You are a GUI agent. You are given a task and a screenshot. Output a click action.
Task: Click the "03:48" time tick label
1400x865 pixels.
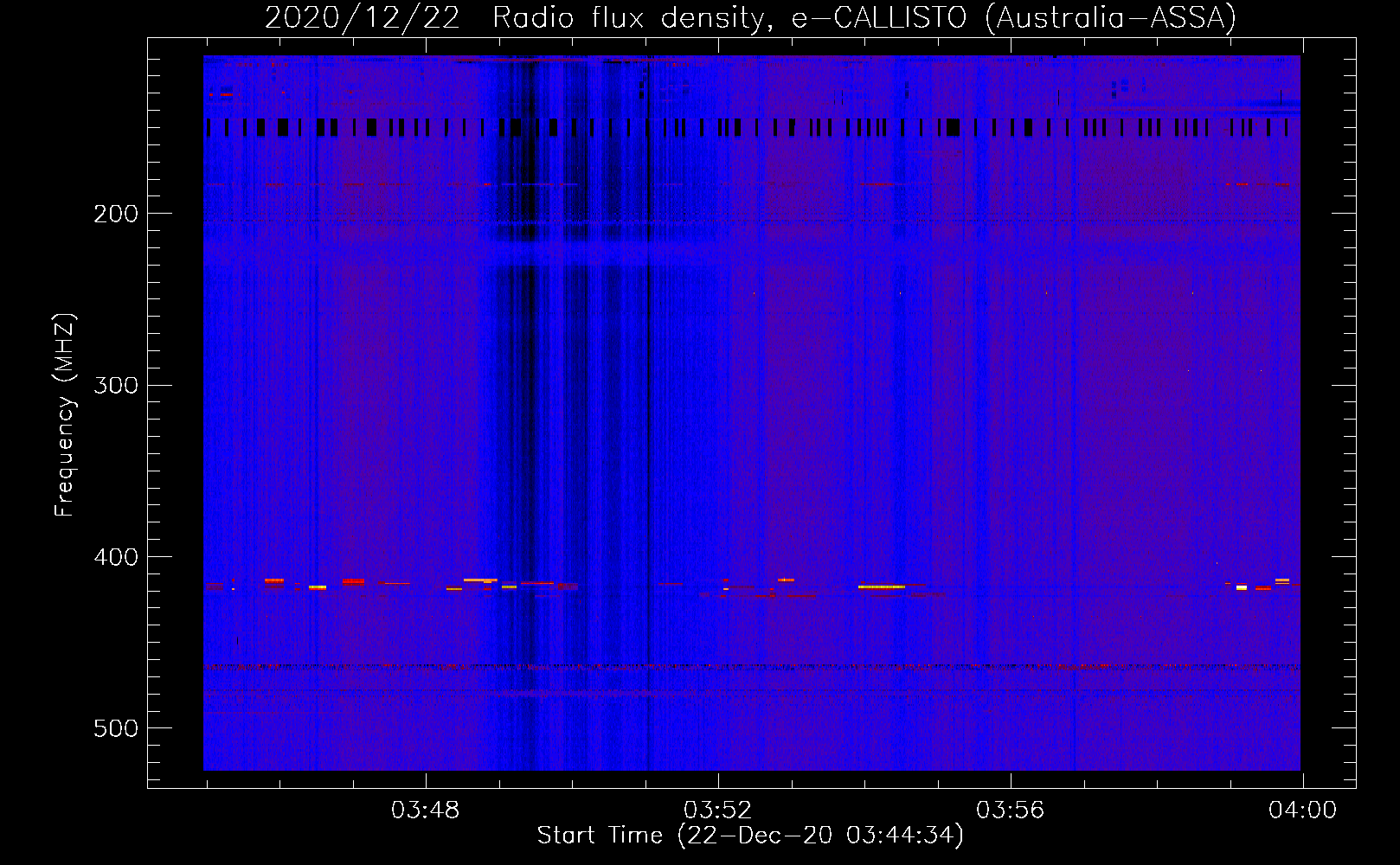pos(426,811)
